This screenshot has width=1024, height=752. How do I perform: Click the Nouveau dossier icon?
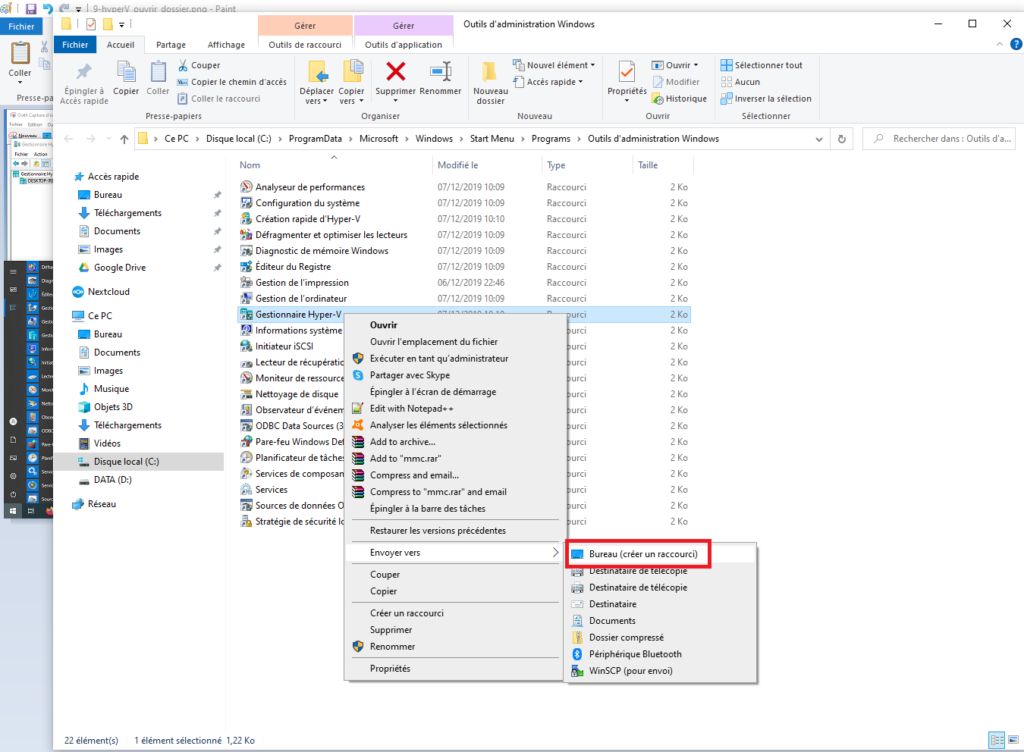pos(490,72)
